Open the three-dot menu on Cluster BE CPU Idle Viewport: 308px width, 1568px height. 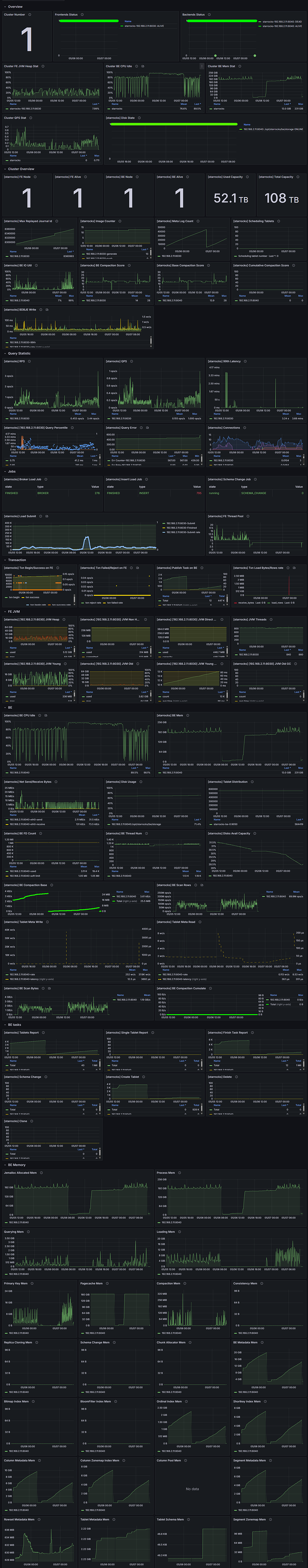tap(202, 66)
